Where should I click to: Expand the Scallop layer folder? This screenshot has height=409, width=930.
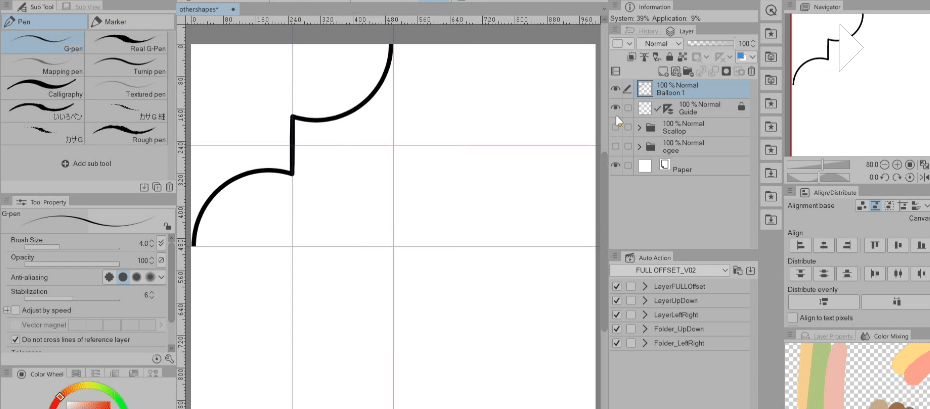coord(639,127)
